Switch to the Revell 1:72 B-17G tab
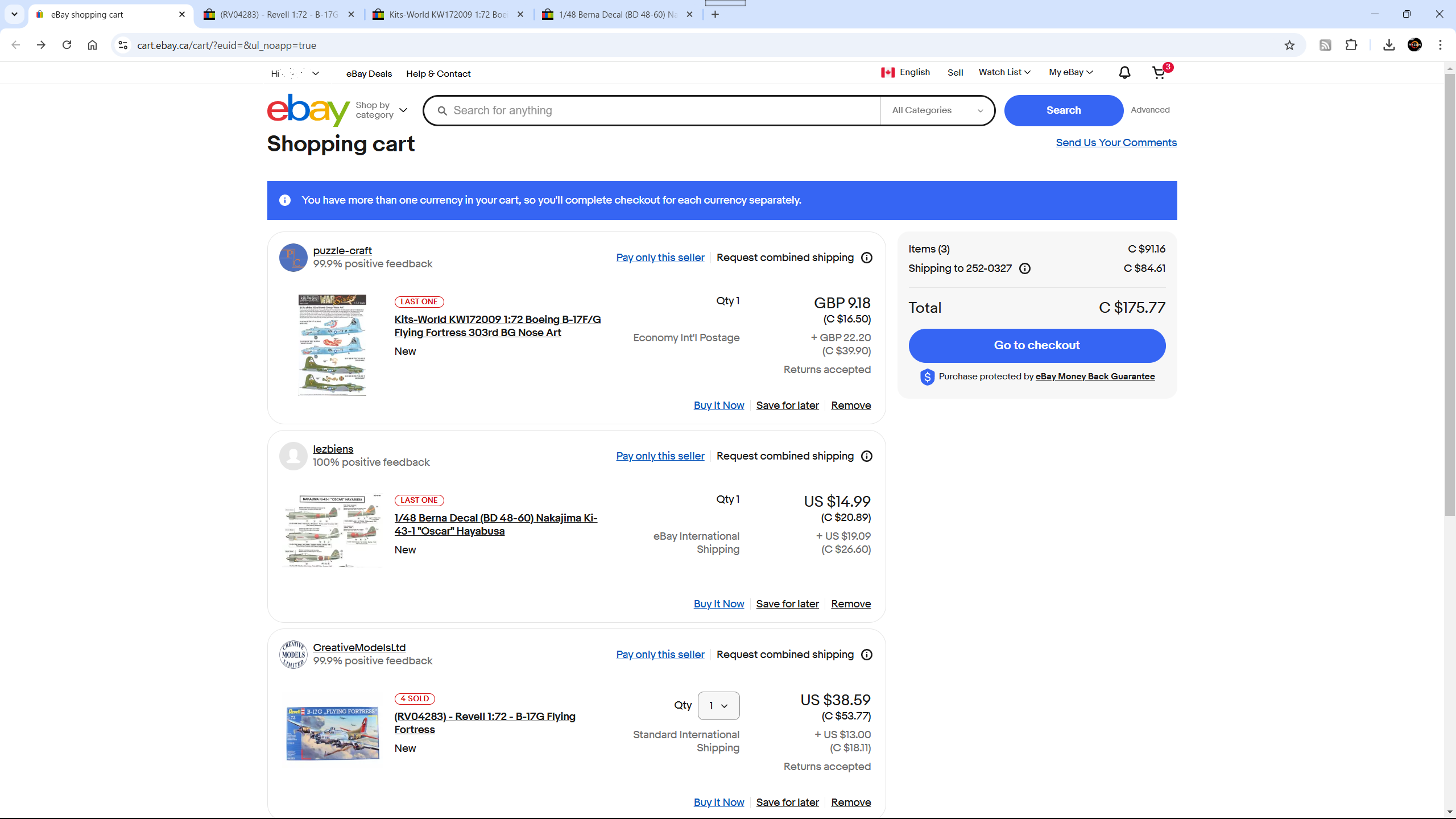Screen dimensions: 1456x819 click(x=279, y=15)
